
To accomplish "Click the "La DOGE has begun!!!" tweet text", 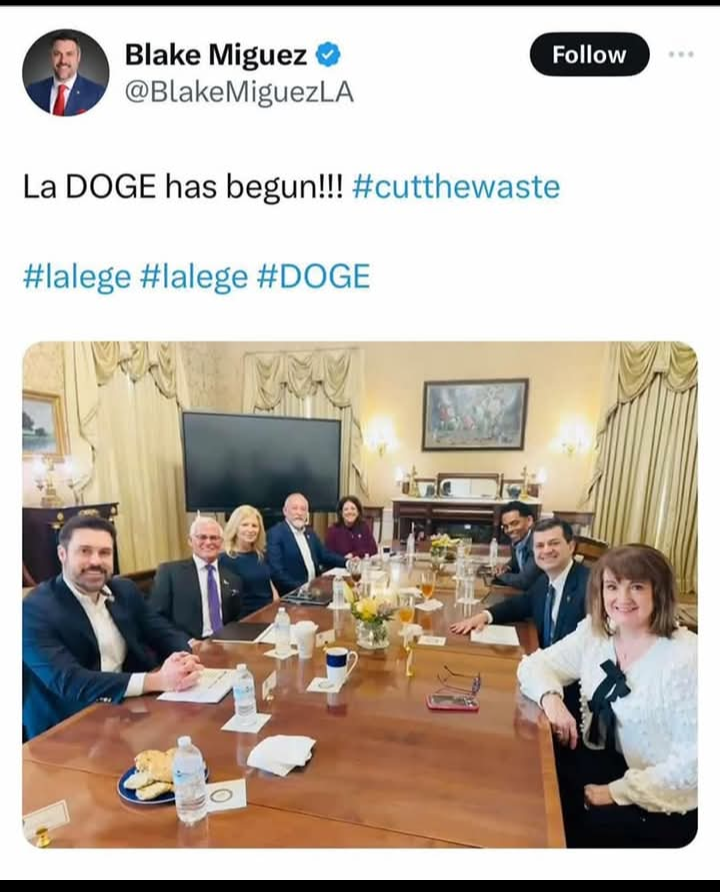I will [x=183, y=187].
